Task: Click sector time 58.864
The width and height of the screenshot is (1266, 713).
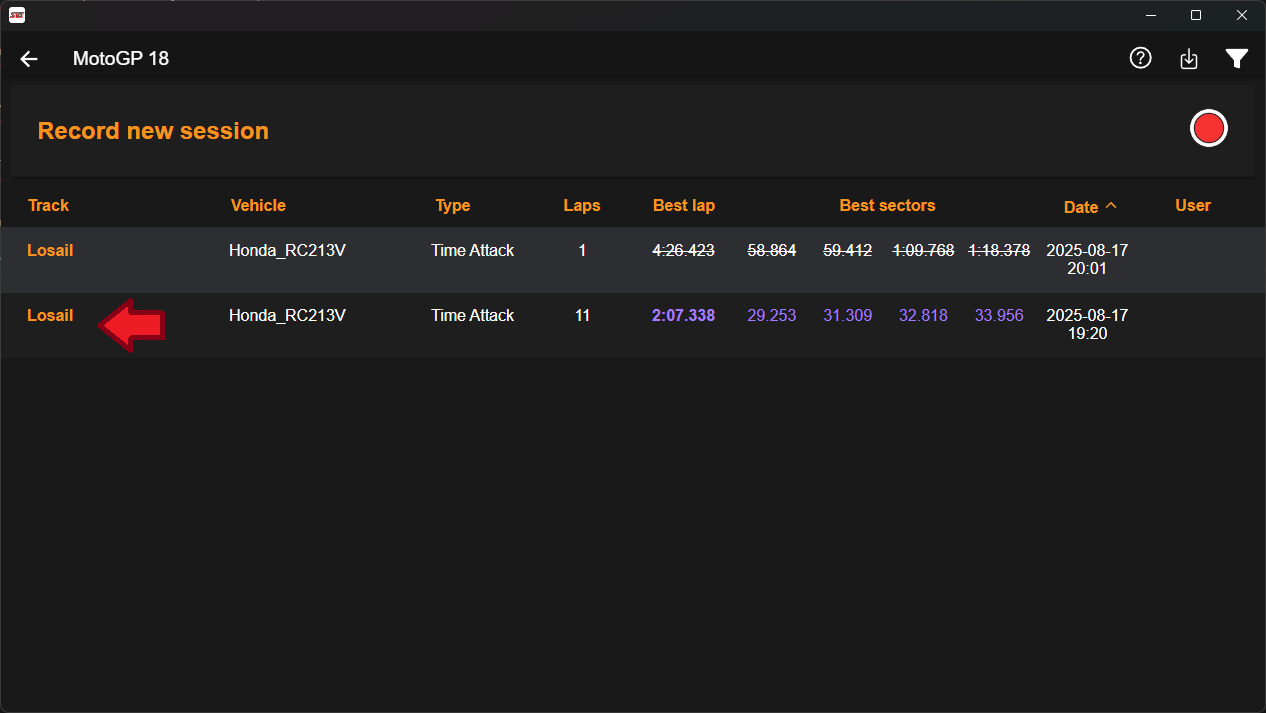Action: [x=772, y=250]
